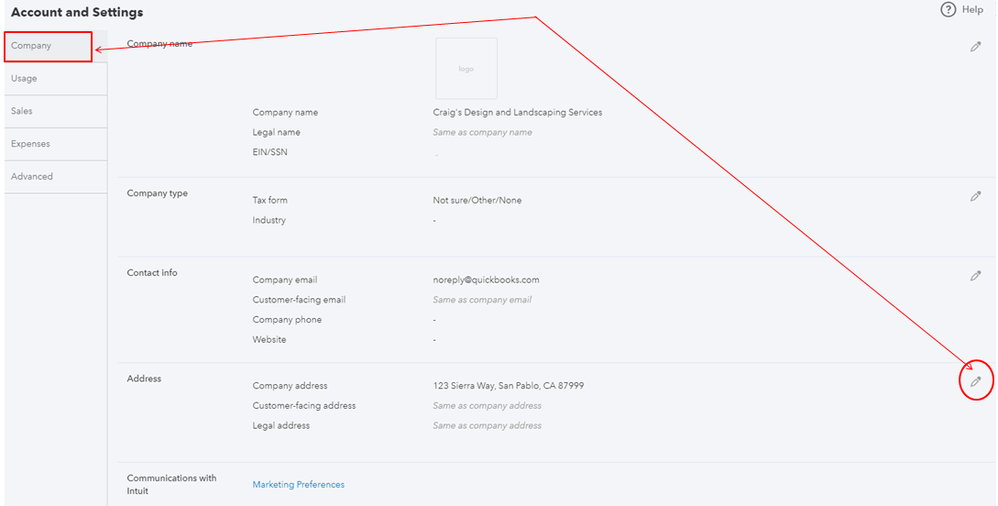The height and width of the screenshot is (506, 998).
Task: Click the noreply@quickbooks.com company email value
Action: 486,279
